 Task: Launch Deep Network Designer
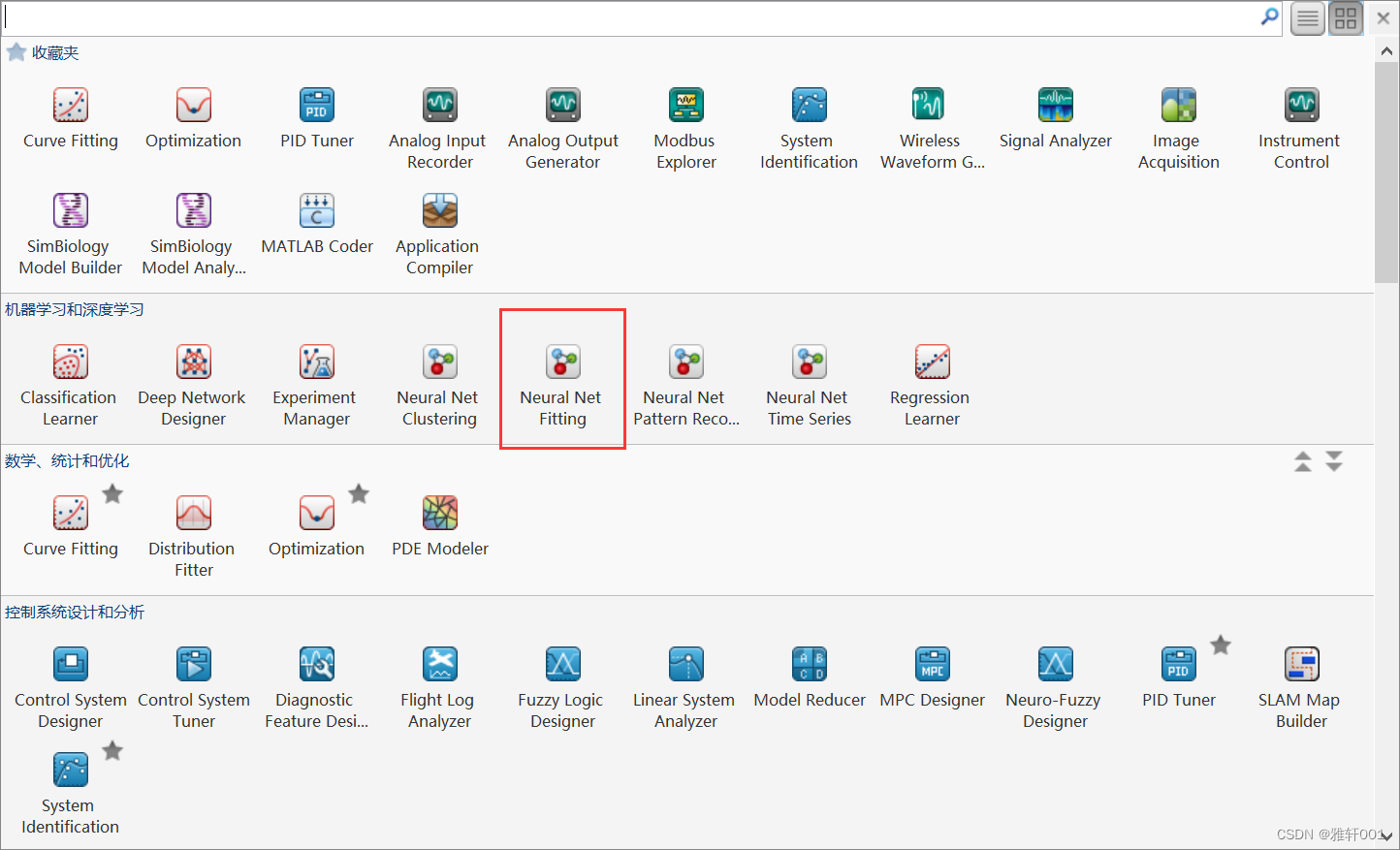pos(194,387)
